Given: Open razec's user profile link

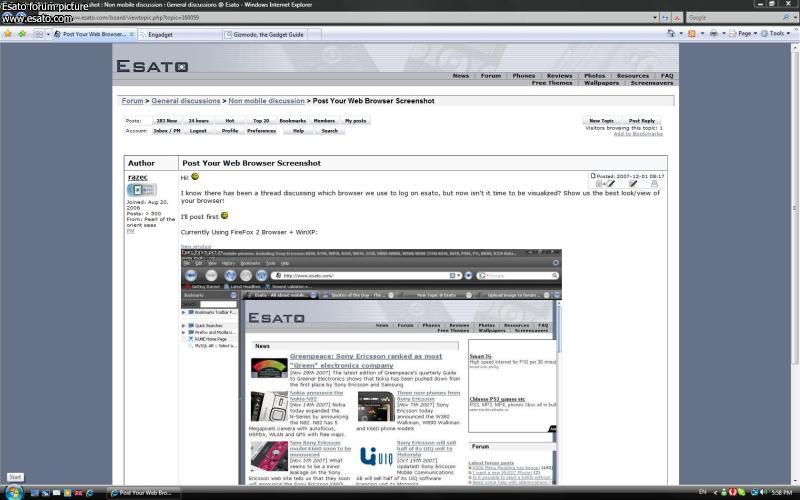Looking at the screenshot, I should coord(138,177).
